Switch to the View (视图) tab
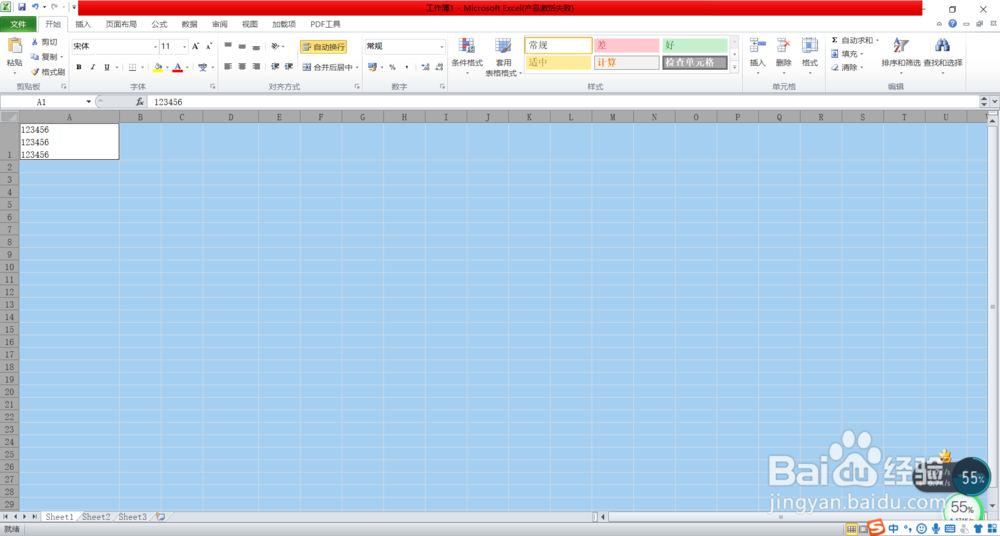The width and height of the screenshot is (1000, 536). tap(250, 24)
